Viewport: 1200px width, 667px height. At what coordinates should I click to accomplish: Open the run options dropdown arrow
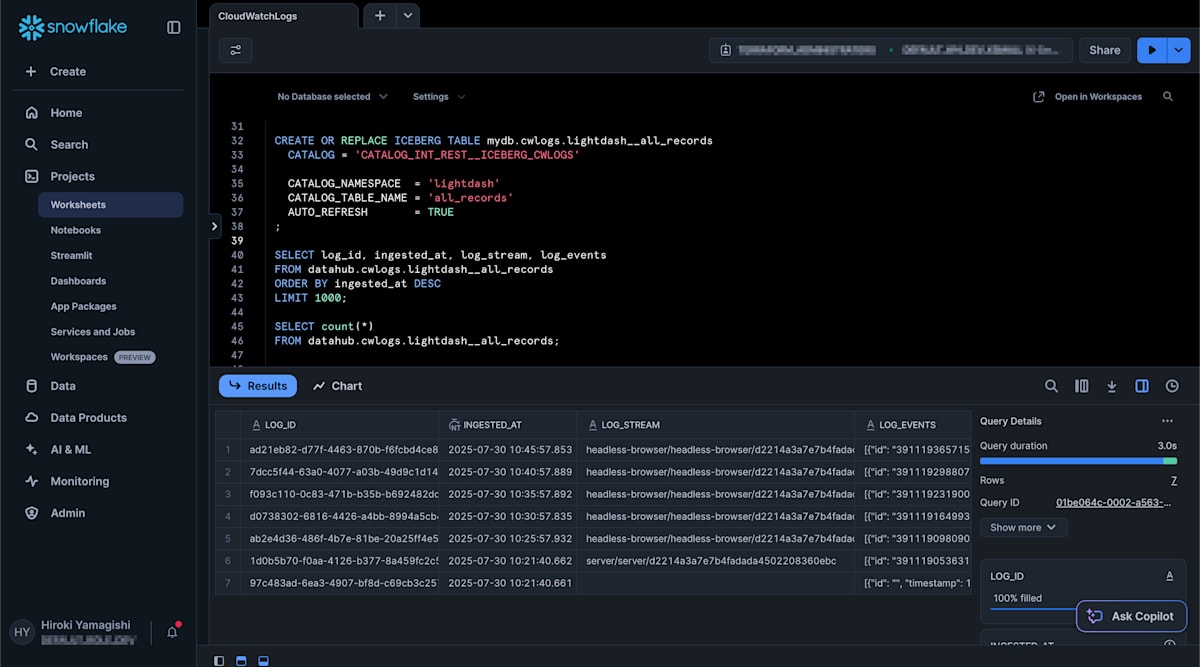pos(1178,50)
